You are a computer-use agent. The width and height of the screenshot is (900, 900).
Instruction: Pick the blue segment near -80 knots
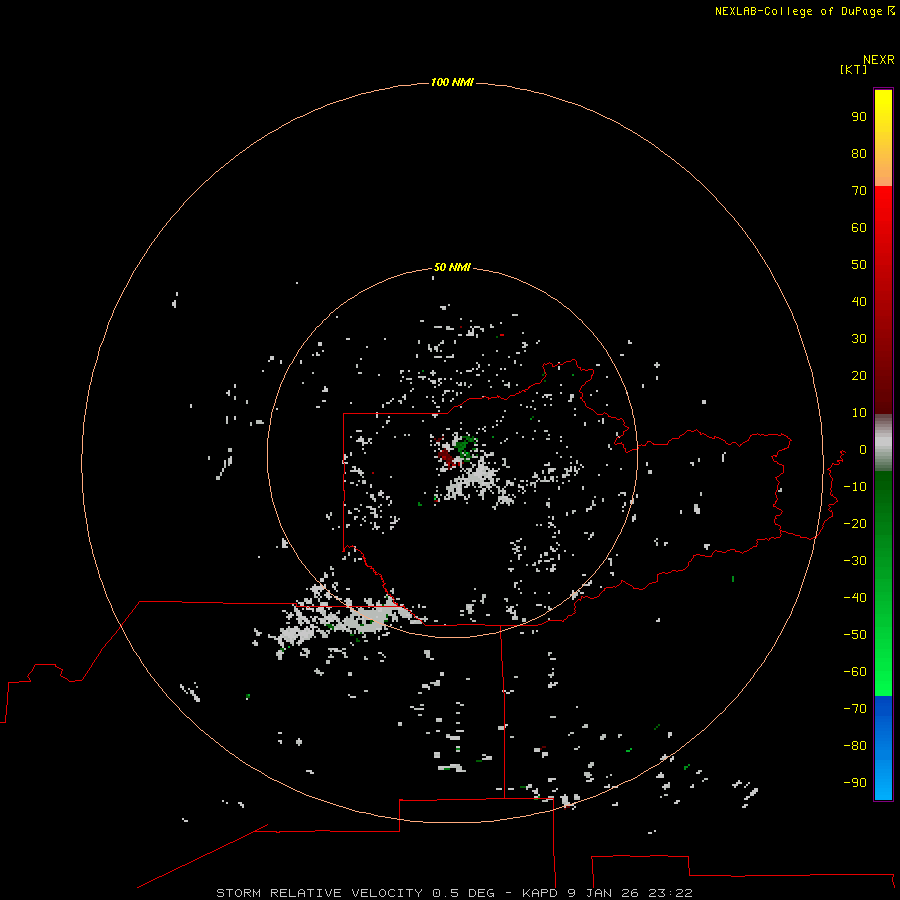pyautogui.click(x=883, y=746)
